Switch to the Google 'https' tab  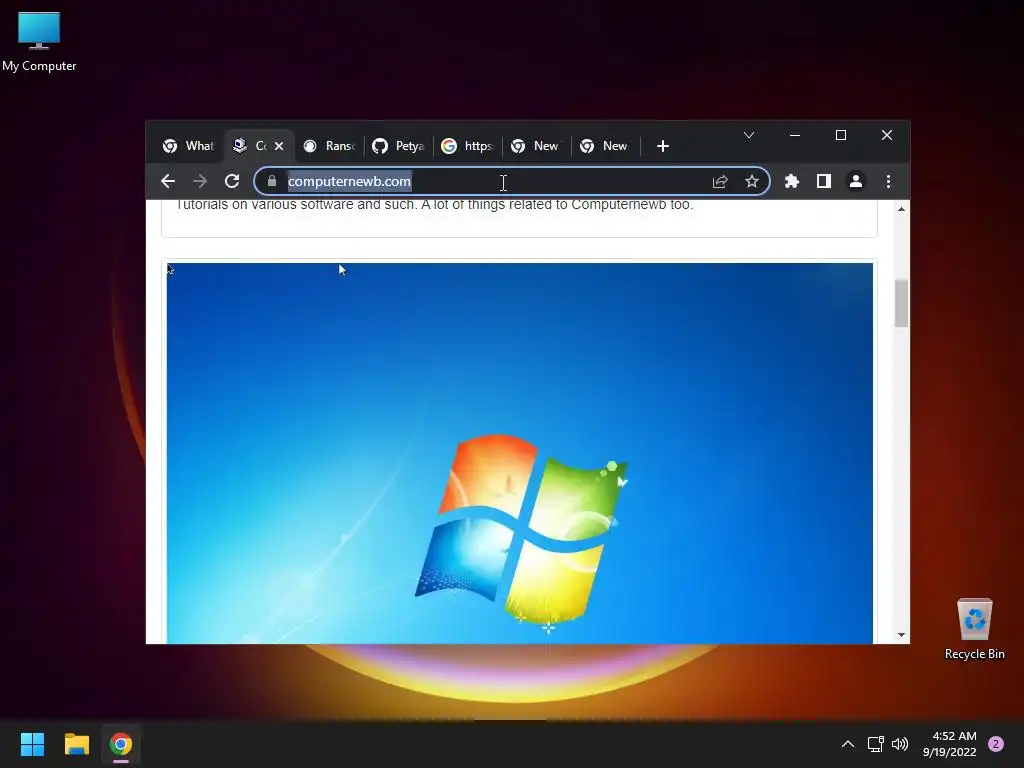click(x=468, y=146)
